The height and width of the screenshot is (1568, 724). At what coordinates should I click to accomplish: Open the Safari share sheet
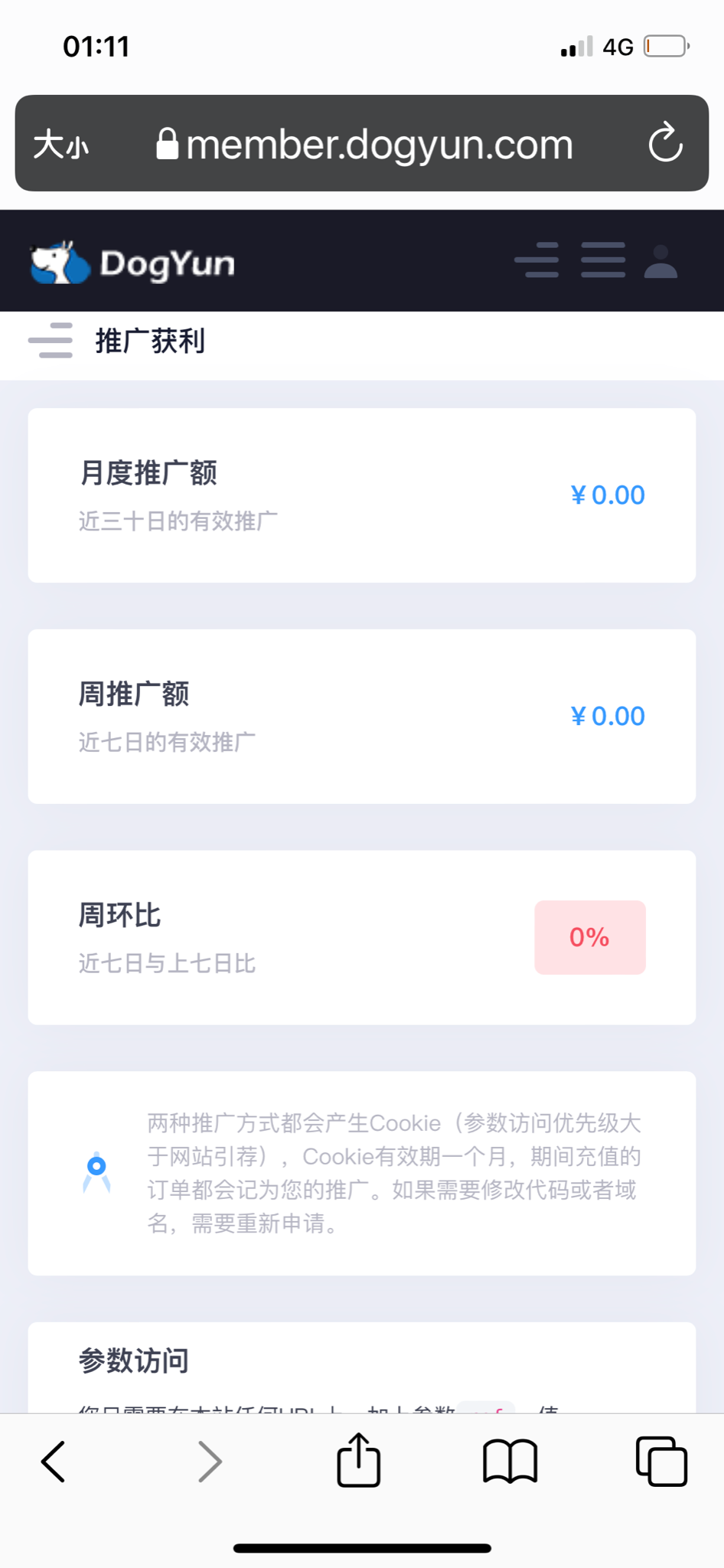[x=358, y=1460]
